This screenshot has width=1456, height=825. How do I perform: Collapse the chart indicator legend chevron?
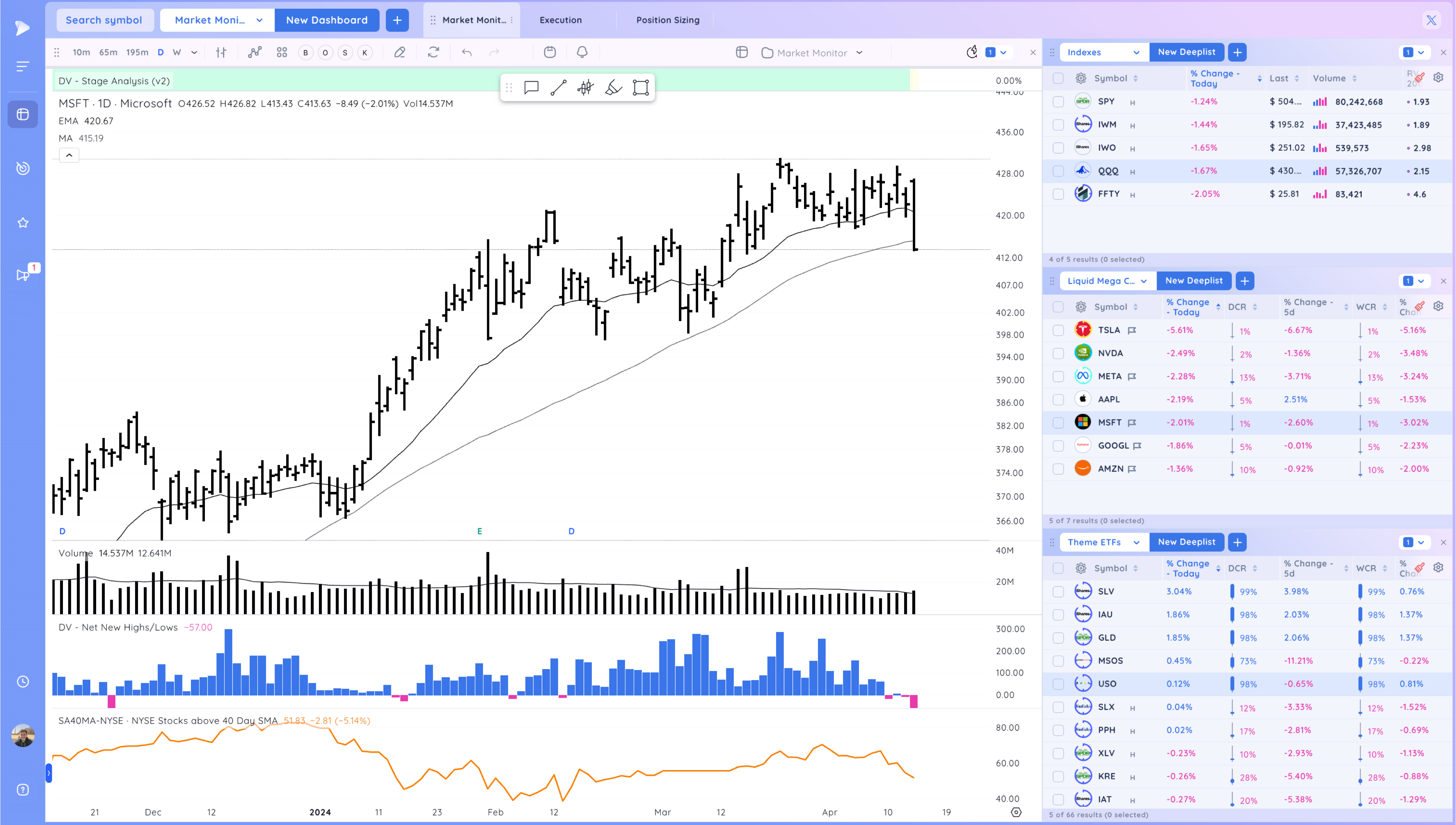(x=69, y=155)
